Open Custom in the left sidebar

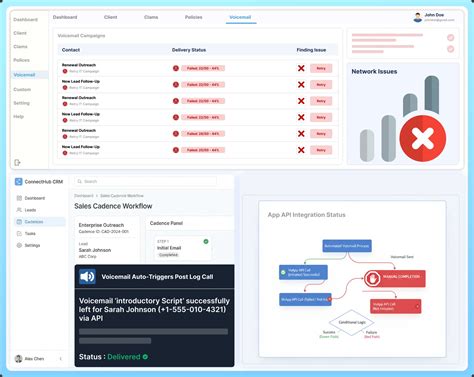pos(22,89)
